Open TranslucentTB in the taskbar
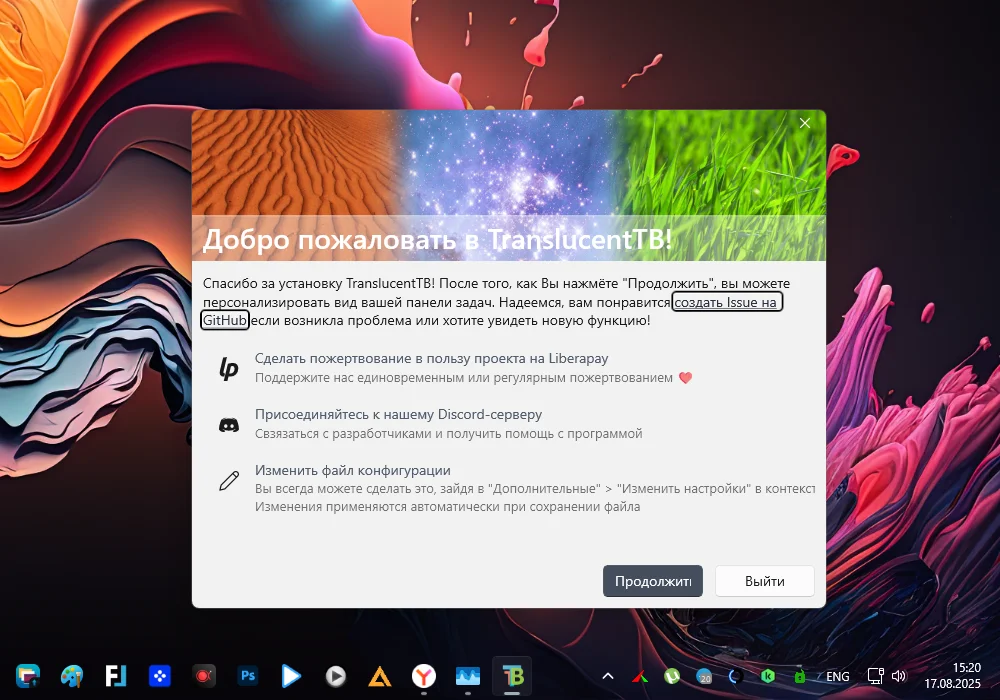 tap(512, 676)
